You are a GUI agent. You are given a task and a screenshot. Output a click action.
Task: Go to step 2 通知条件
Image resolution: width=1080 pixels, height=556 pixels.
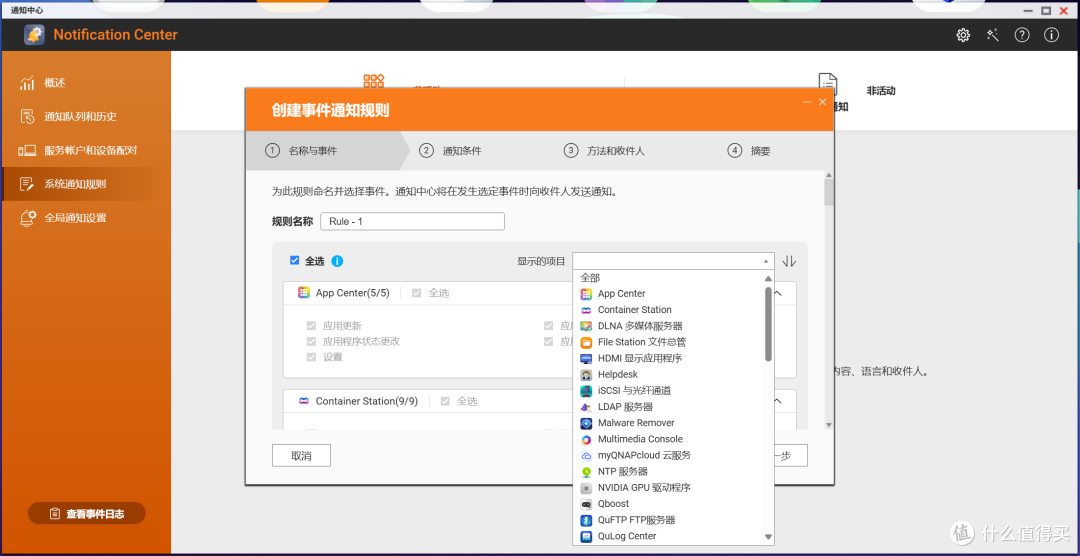(x=450, y=151)
